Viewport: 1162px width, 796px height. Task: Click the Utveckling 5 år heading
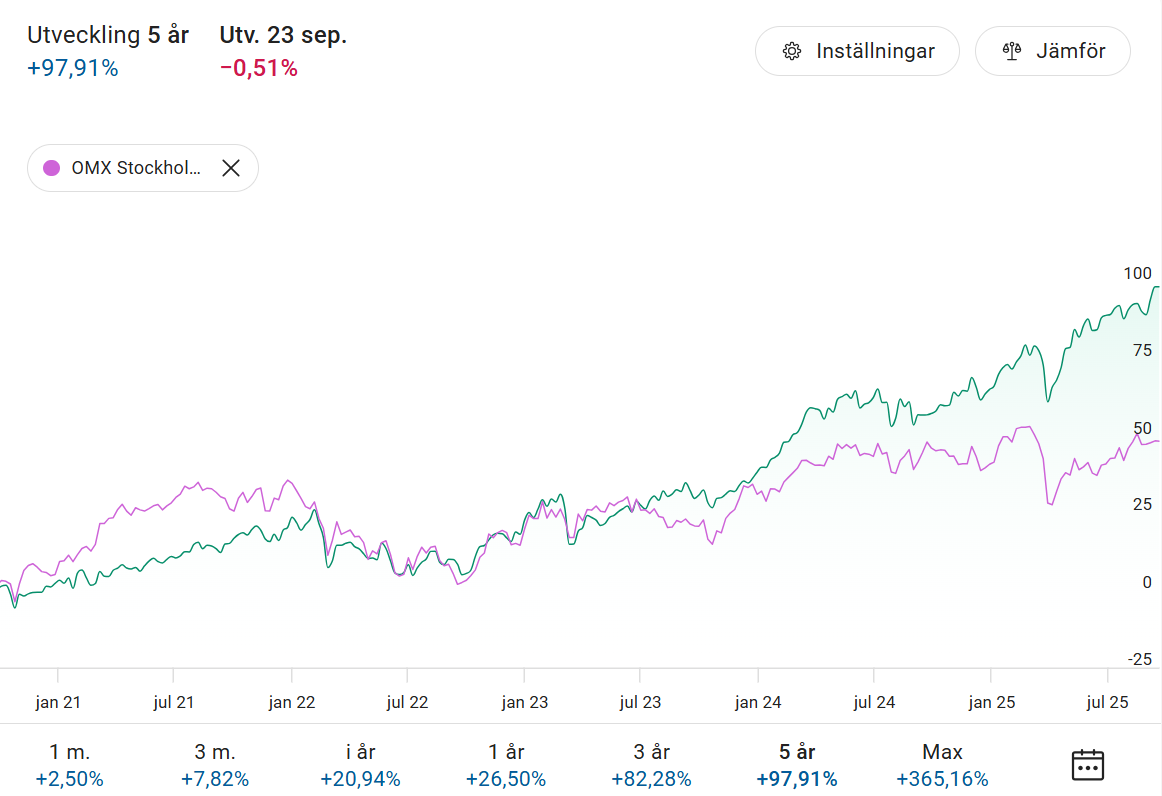(x=108, y=35)
